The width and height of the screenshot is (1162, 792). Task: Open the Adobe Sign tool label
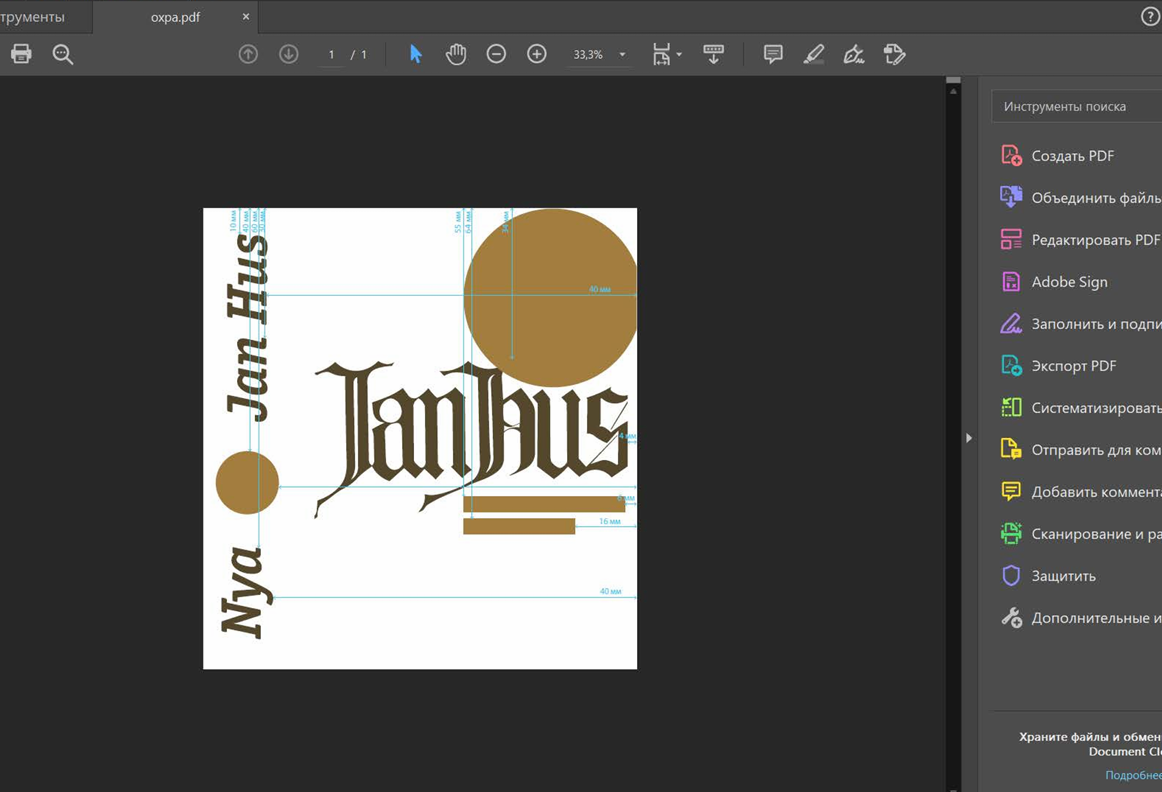1069,282
